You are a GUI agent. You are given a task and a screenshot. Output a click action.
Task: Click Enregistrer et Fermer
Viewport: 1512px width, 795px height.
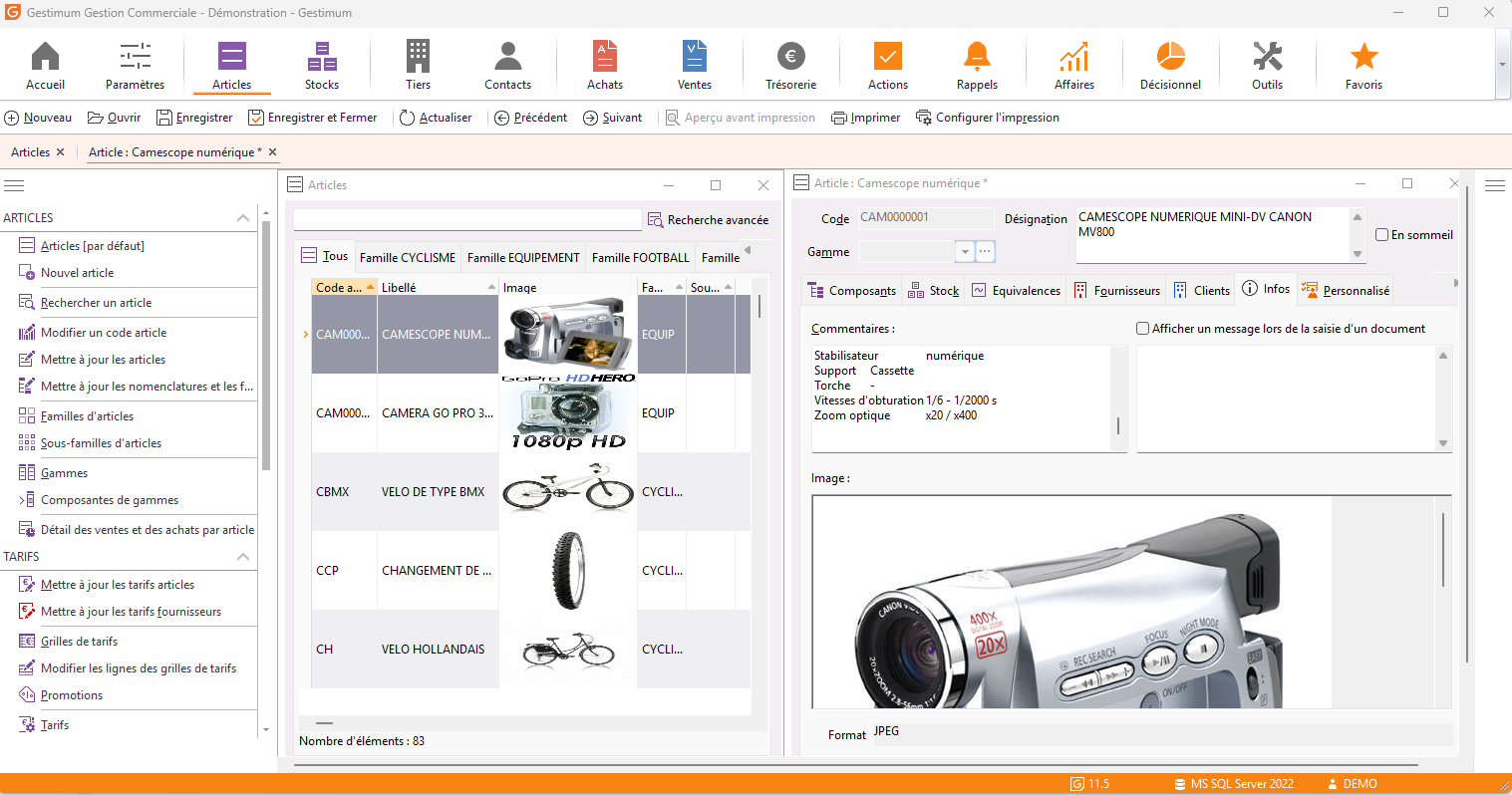coord(313,118)
